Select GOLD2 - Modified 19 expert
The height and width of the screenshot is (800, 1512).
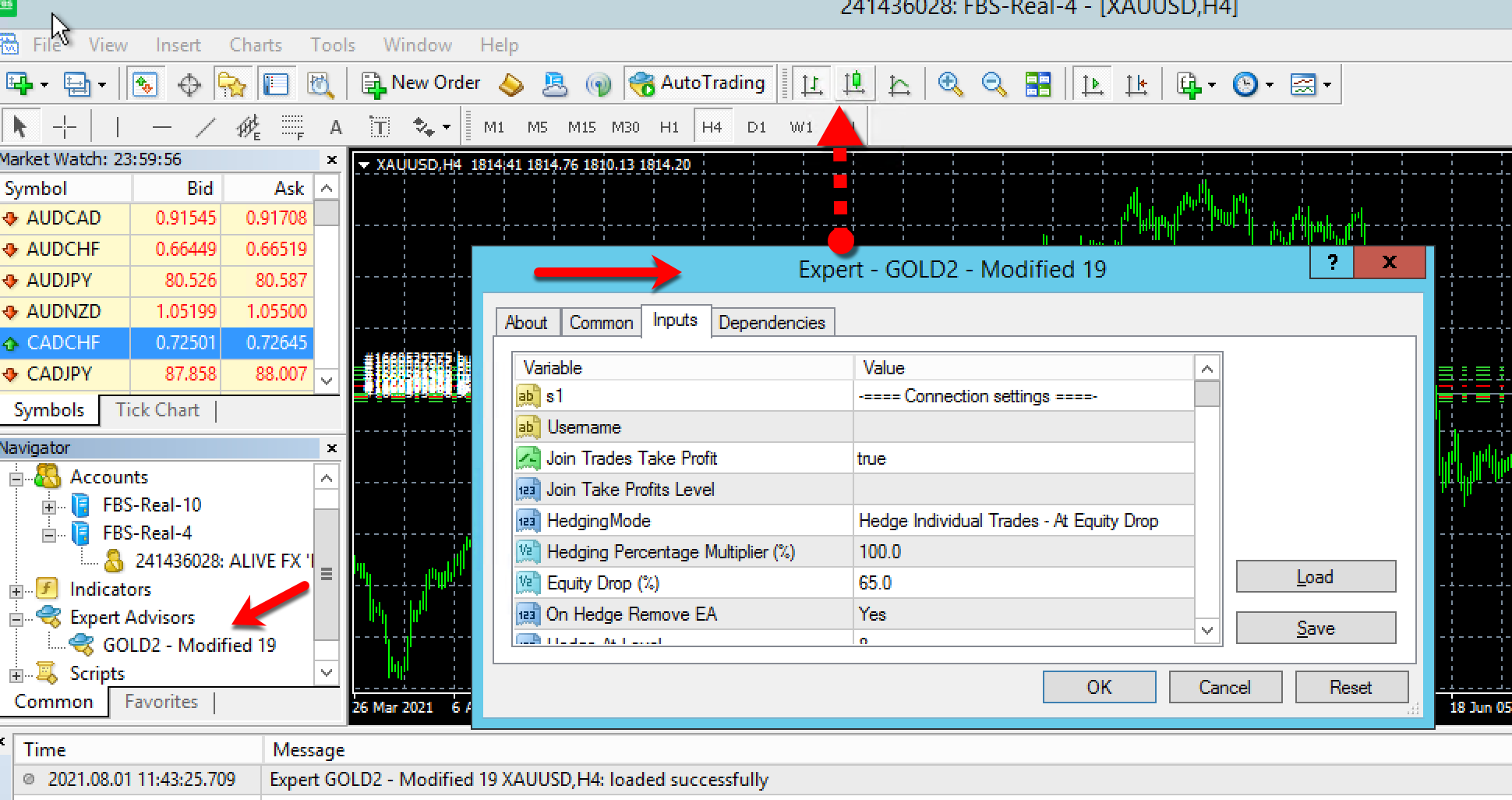click(189, 646)
